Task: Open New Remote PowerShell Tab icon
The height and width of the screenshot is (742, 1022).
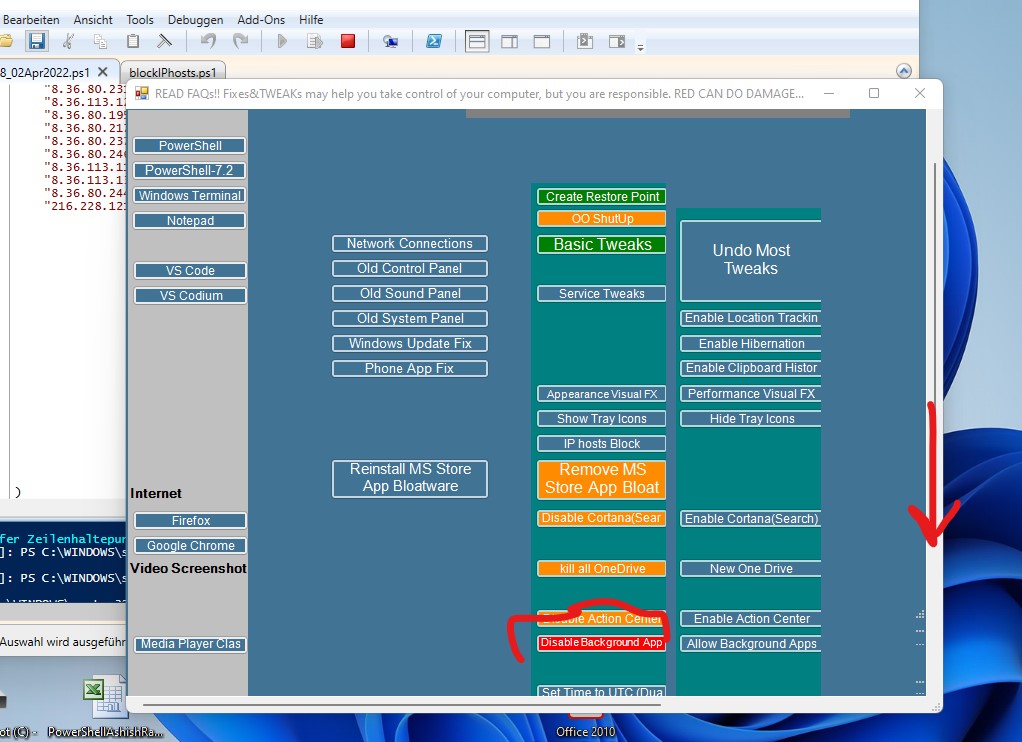Action: (x=390, y=42)
